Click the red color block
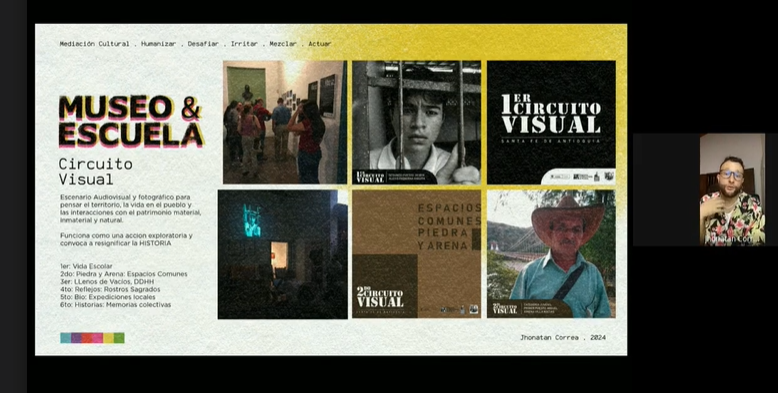The width and height of the screenshot is (778, 393). coord(87,338)
